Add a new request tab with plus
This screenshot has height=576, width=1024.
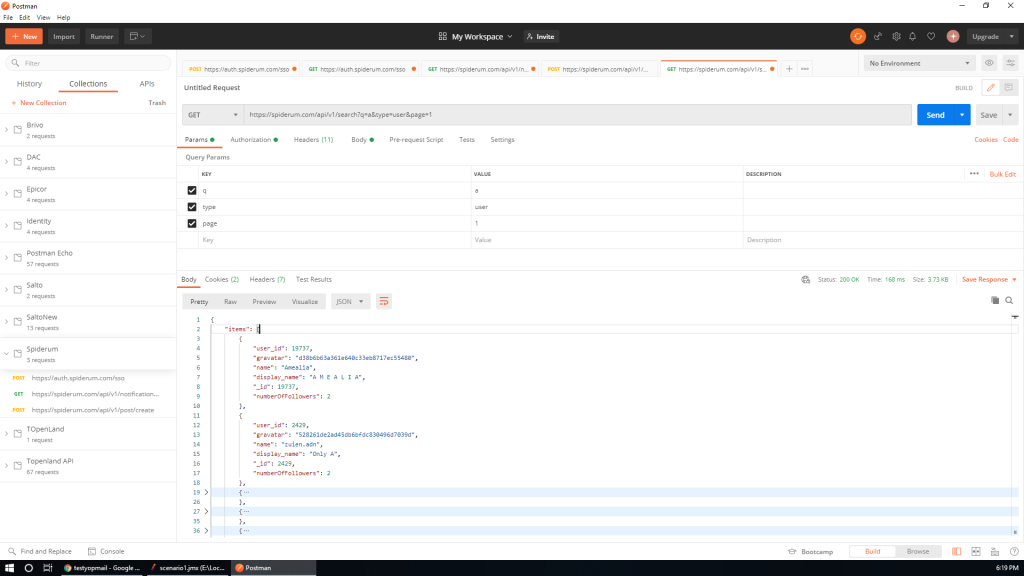789,69
